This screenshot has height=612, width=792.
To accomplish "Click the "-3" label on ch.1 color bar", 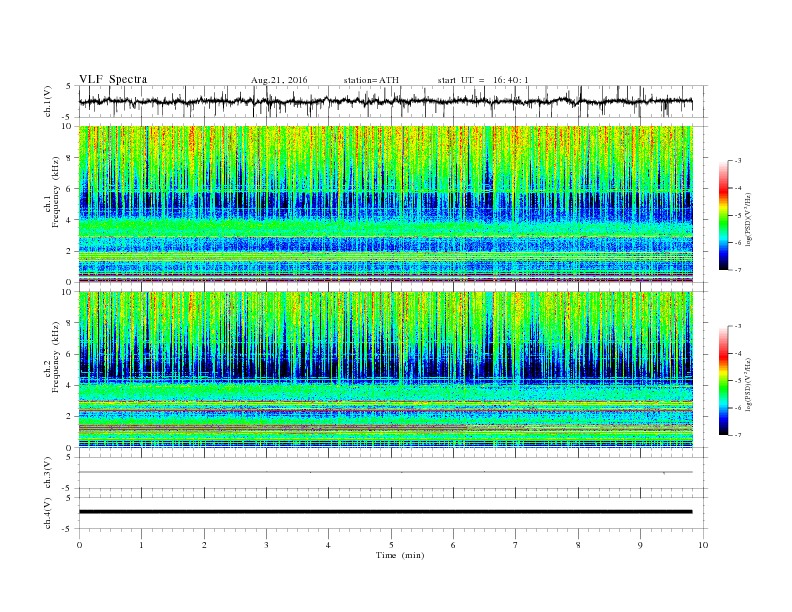I will click(x=737, y=161).
